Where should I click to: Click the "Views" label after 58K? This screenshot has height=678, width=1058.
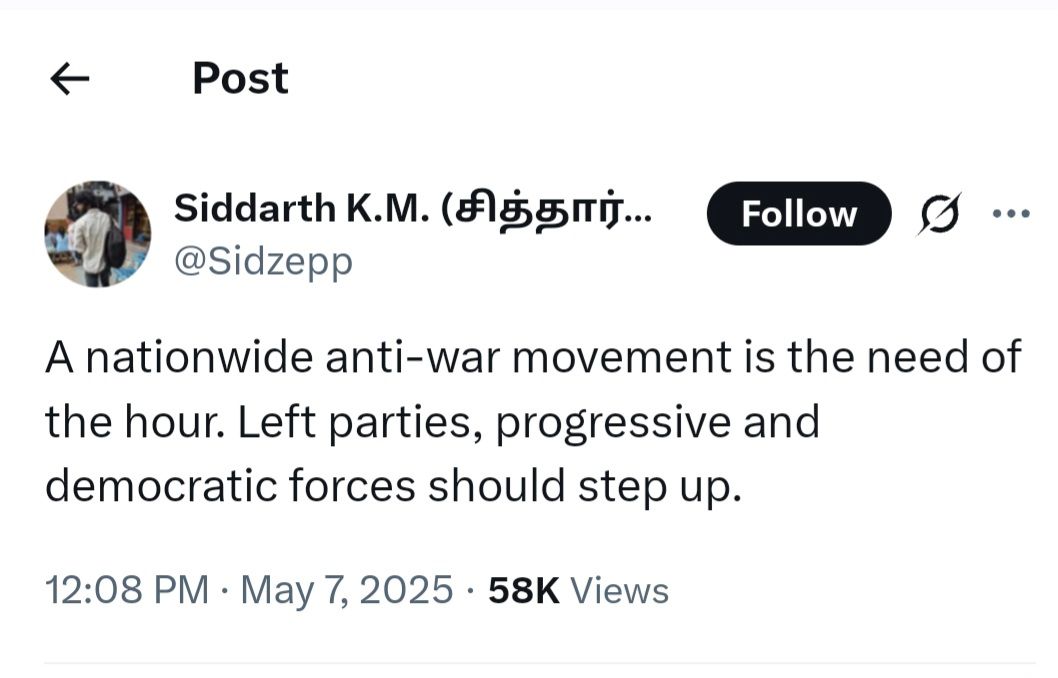point(619,590)
